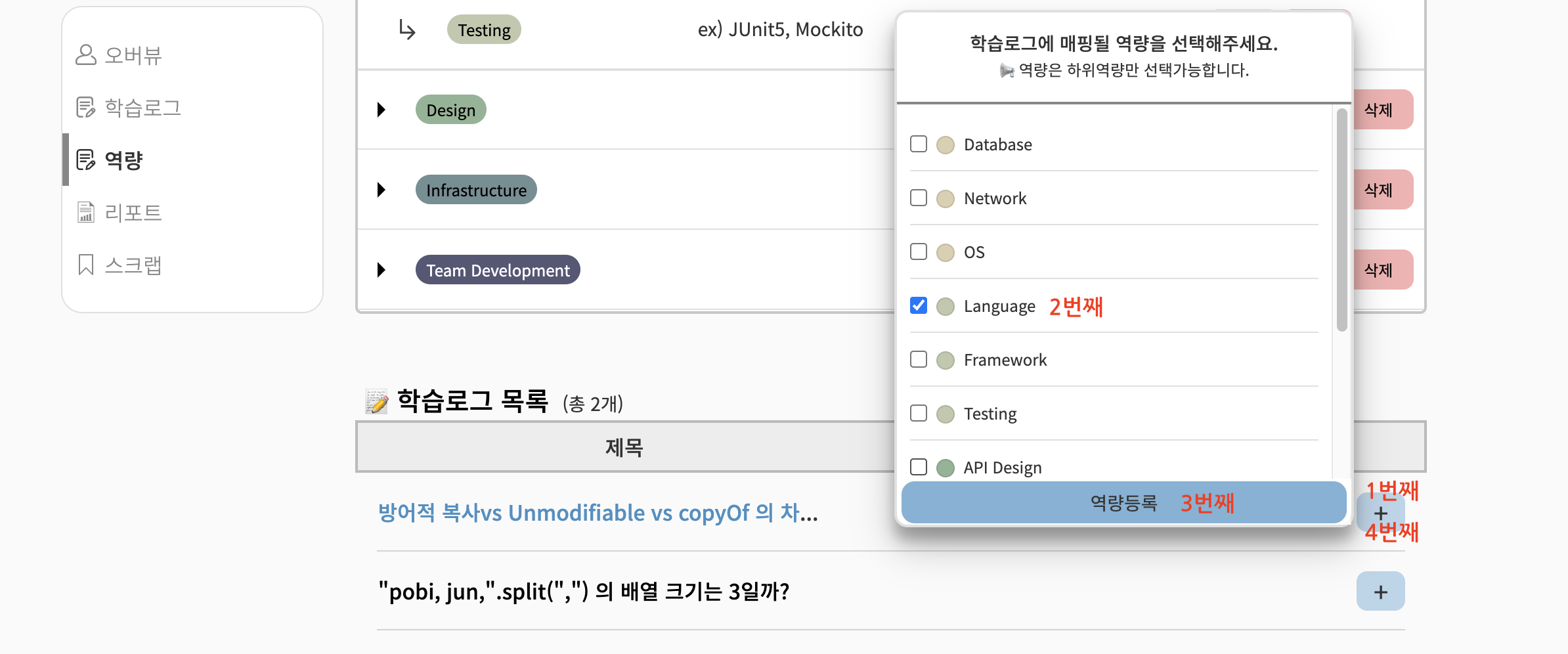Open the 방어적 복사vs Unmodifiable 학습로그 link
The image size is (1568, 654).
(596, 513)
